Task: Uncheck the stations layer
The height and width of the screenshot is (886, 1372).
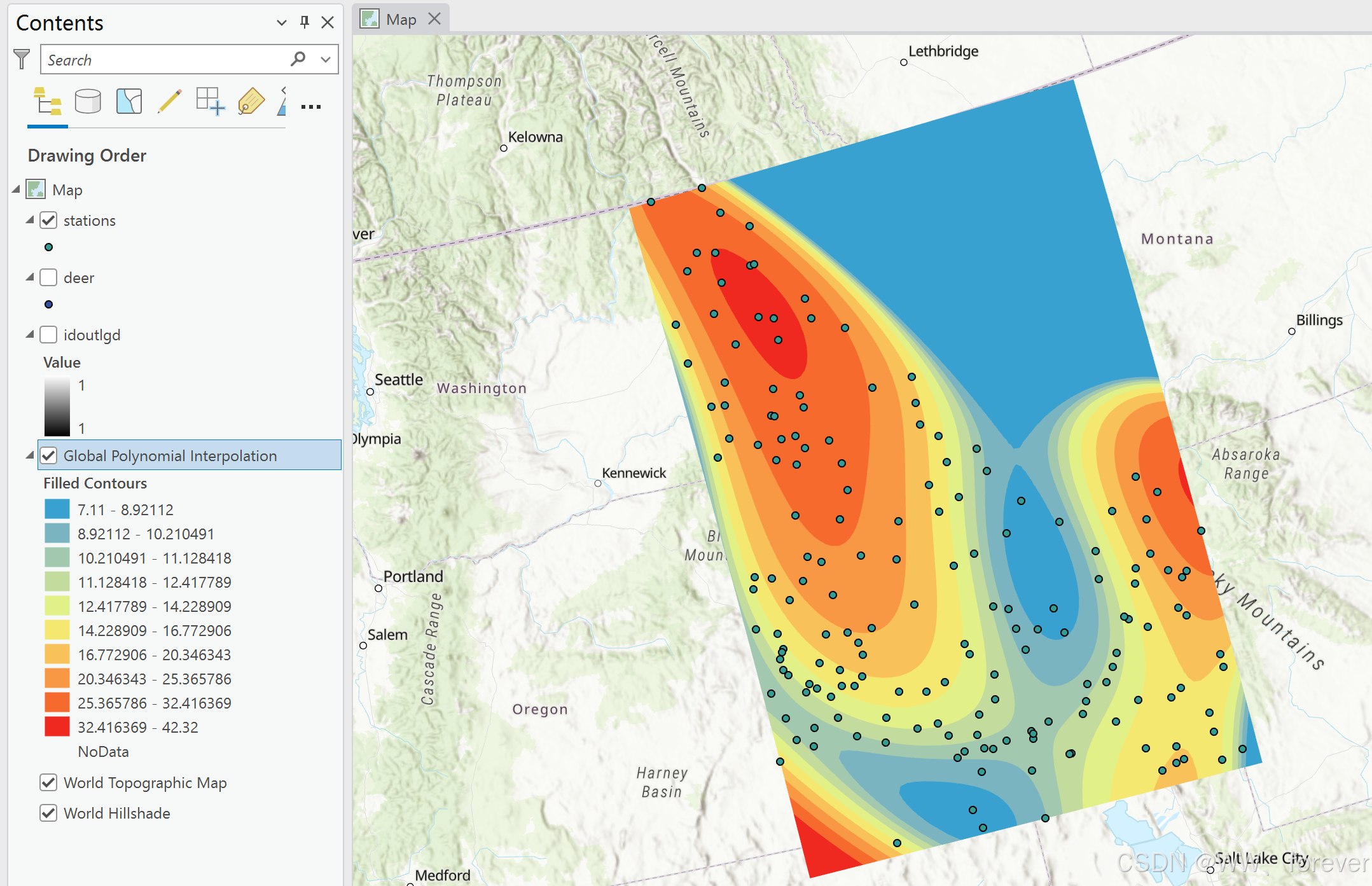Action: (x=48, y=220)
